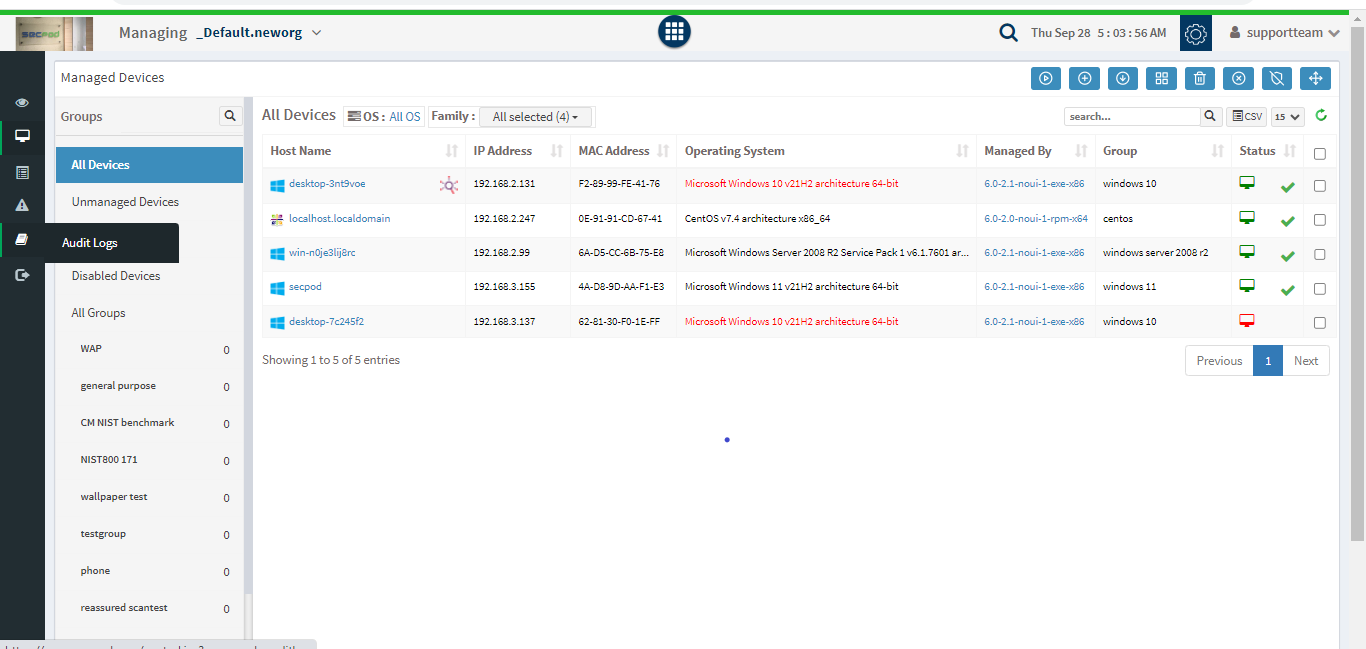Sort table by Group column
The image size is (1366, 649).
(x=1162, y=151)
